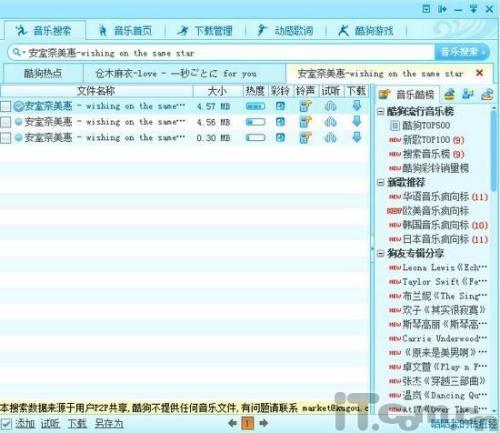Screen dimensions: 500x433
Task: Switch to the 下载管理 tab
Action: point(205,31)
